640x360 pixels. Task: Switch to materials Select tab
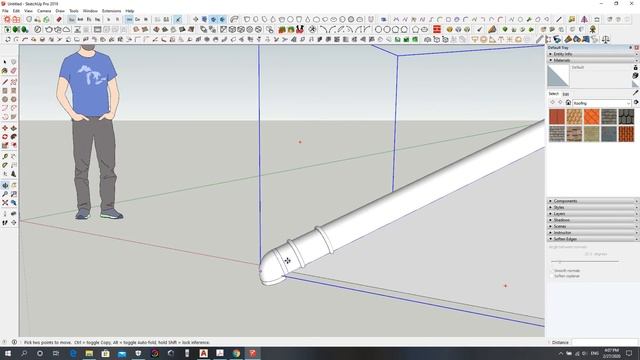pos(553,94)
